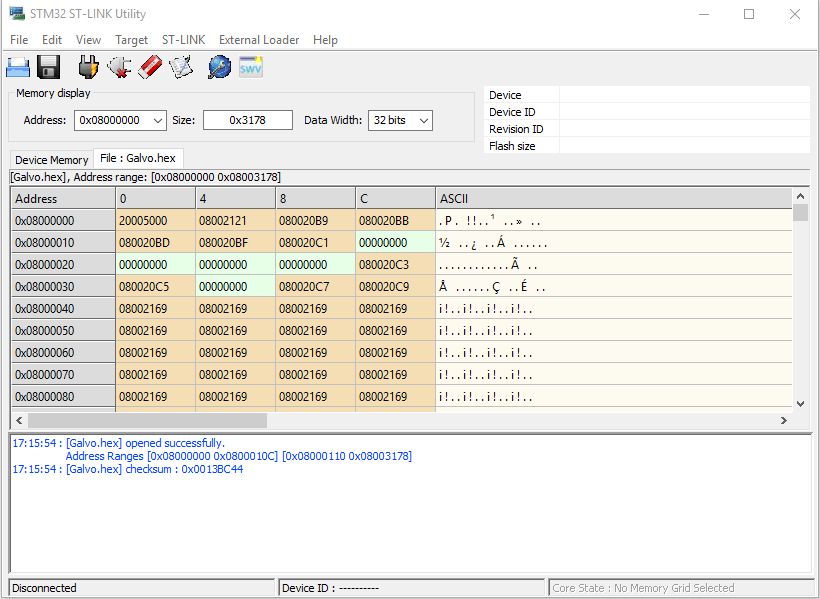Connect to target with plug icon
The image size is (820, 599).
[89, 67]
